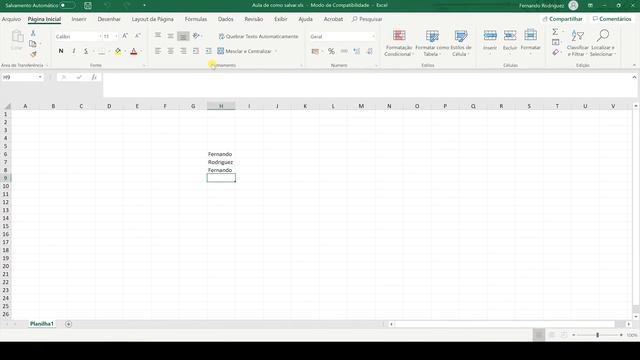Click the Fill down icon

[x=556, y=42]
